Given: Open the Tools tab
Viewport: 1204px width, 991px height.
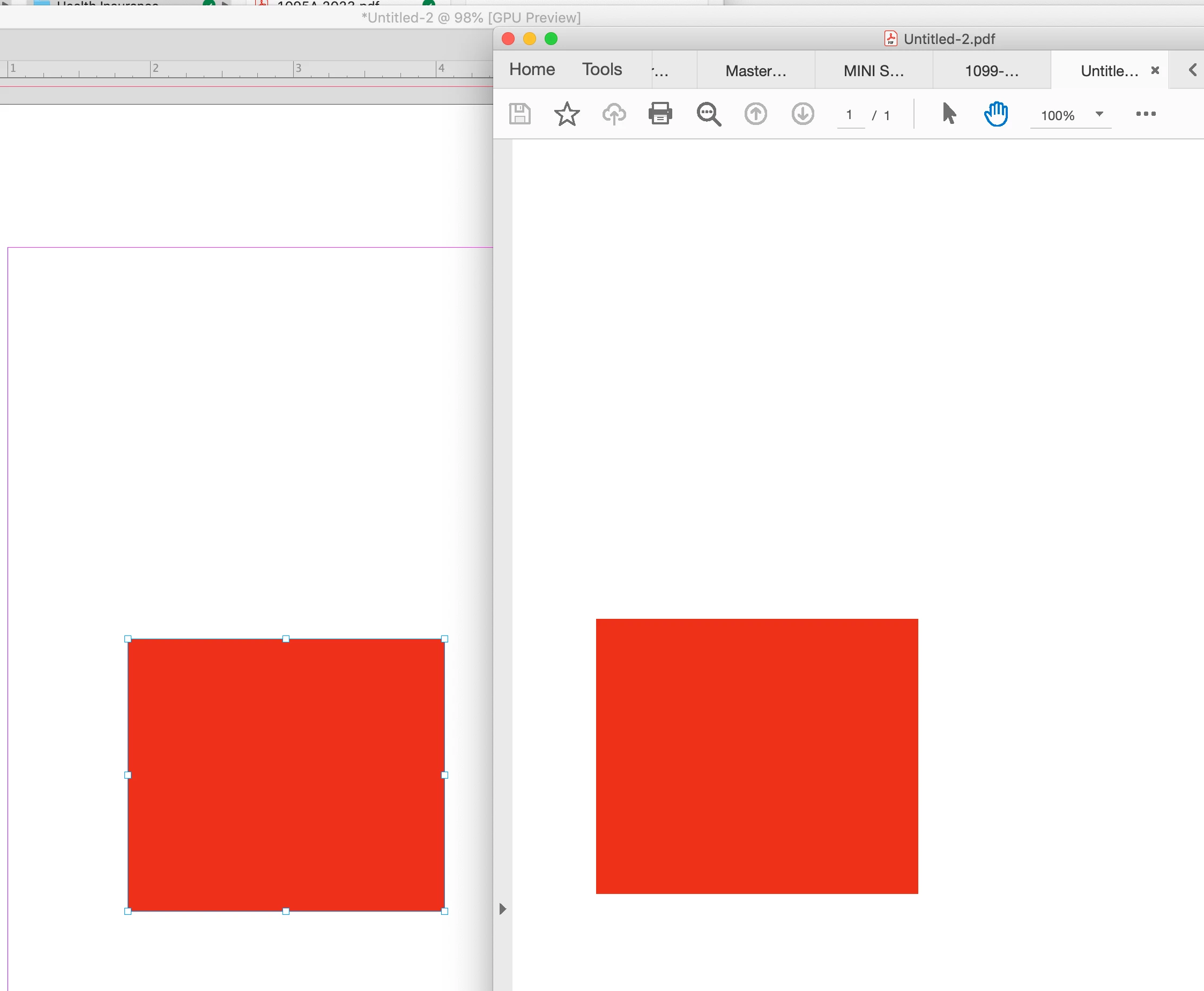Looking at the screenshot, I should (x=601, y=70).
